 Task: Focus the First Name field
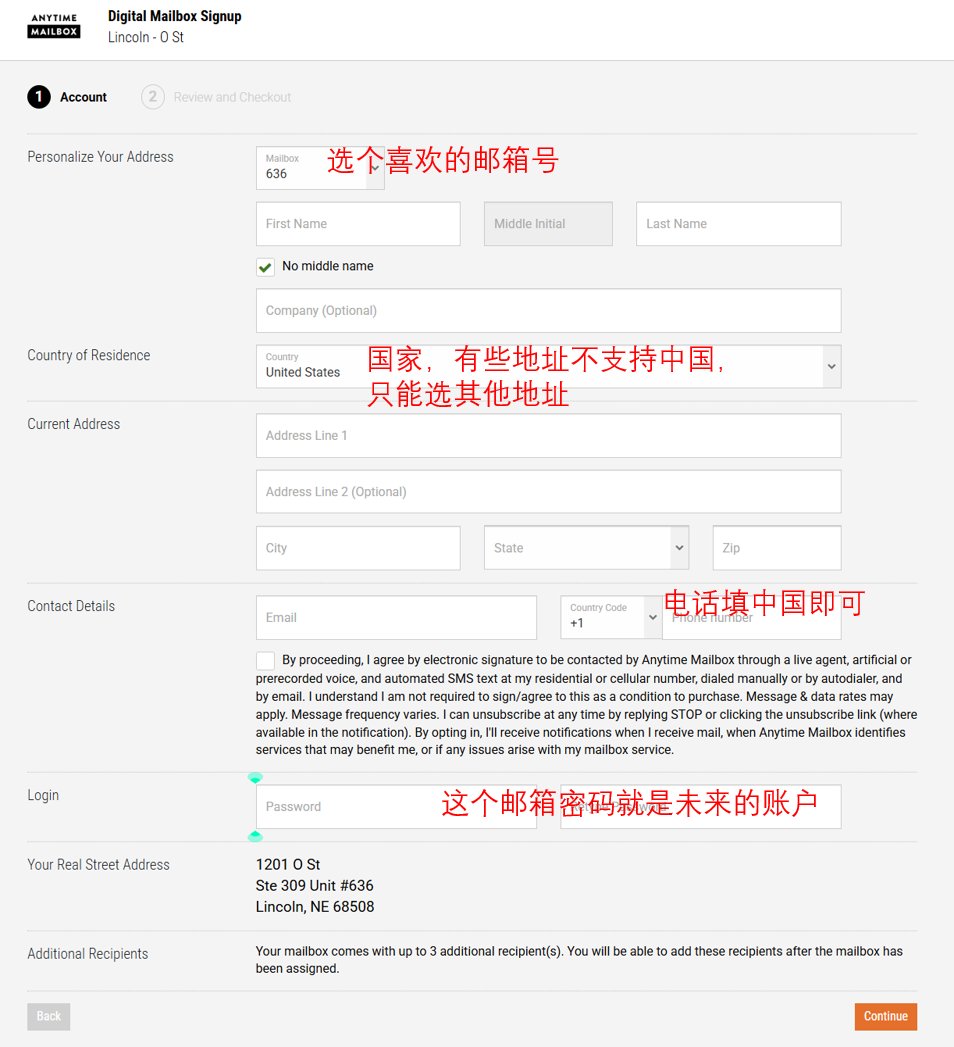pyautogui.click(x=358, y=224)
